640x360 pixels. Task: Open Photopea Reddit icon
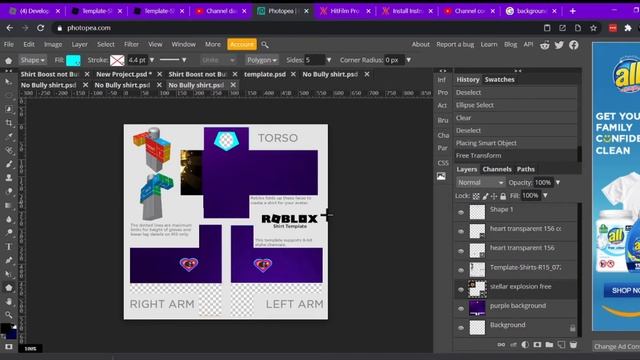pos(544,45)
